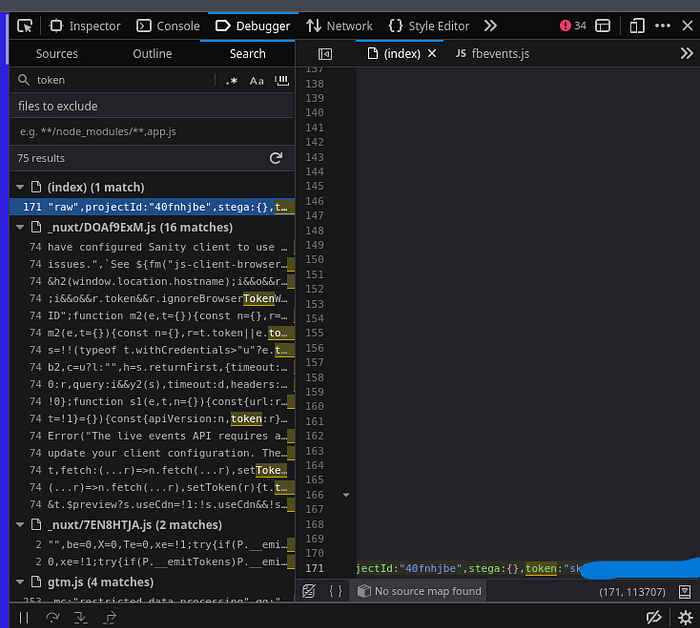Select the Search sidebar tab
700x628 pixels.
(x=247, y=54)
